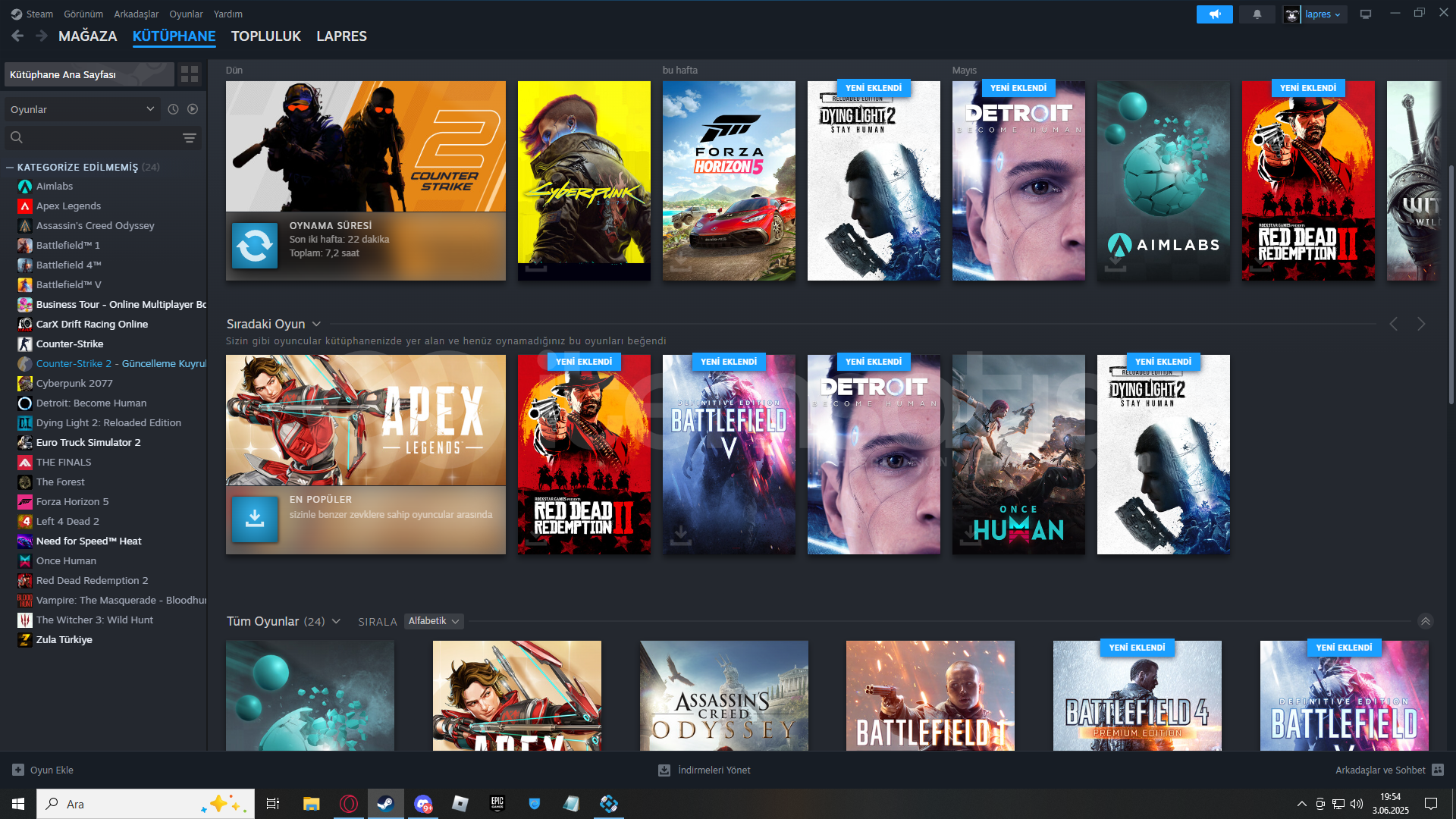Open Opera browser in taskbar
Image resolution: width=1456 pixels, height=819 pixels.
point(349,804)
